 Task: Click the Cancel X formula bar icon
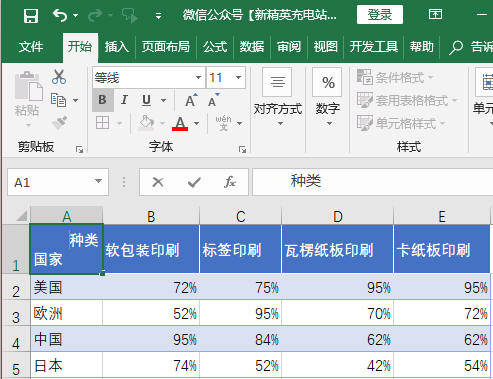tap(158, 182)
